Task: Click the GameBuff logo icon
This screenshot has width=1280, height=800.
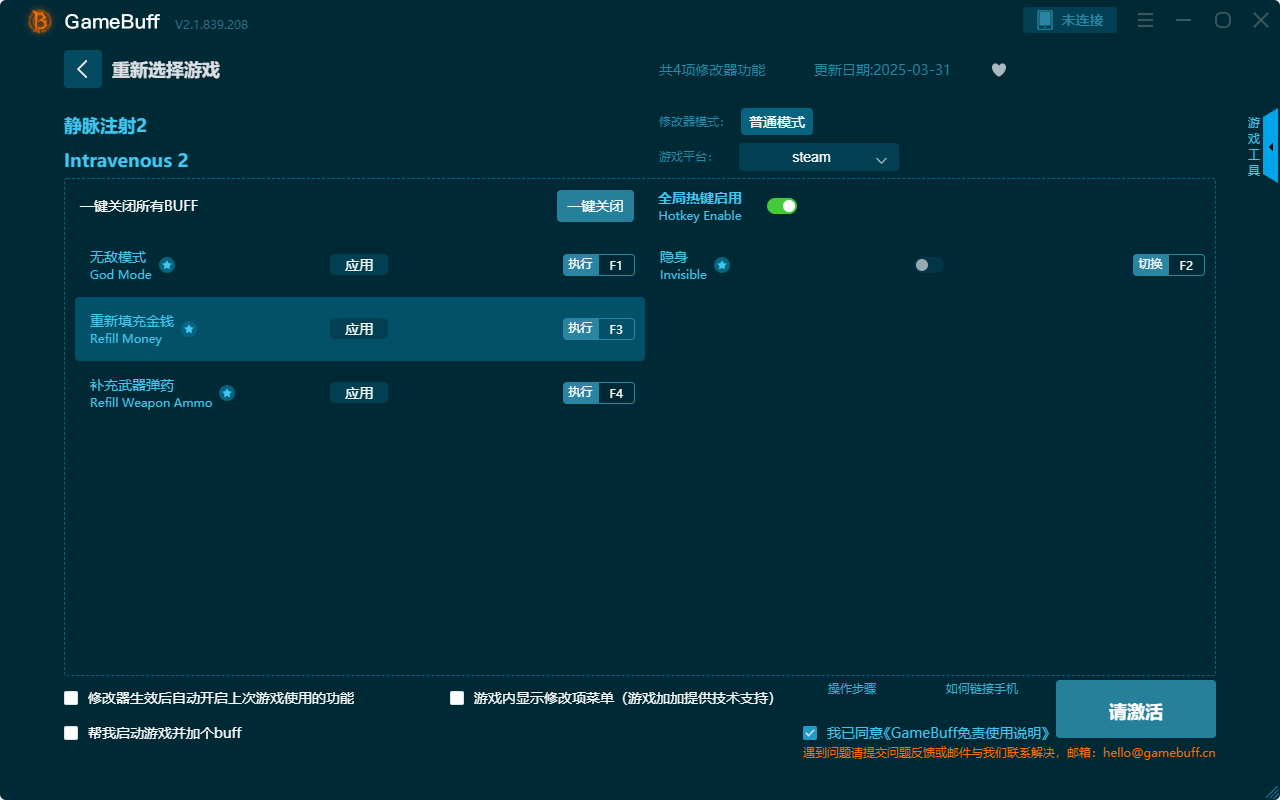Action: [40, 21]
